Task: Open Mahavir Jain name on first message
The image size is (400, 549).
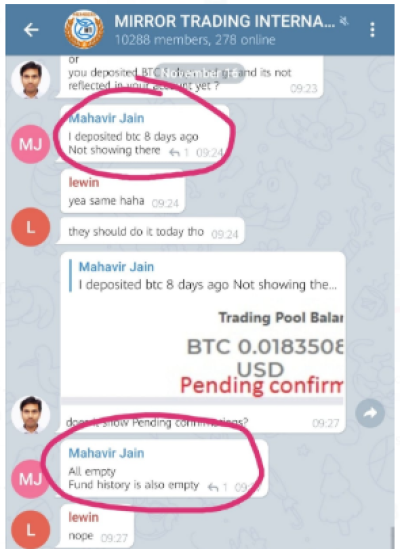Action: coord(106,118)
